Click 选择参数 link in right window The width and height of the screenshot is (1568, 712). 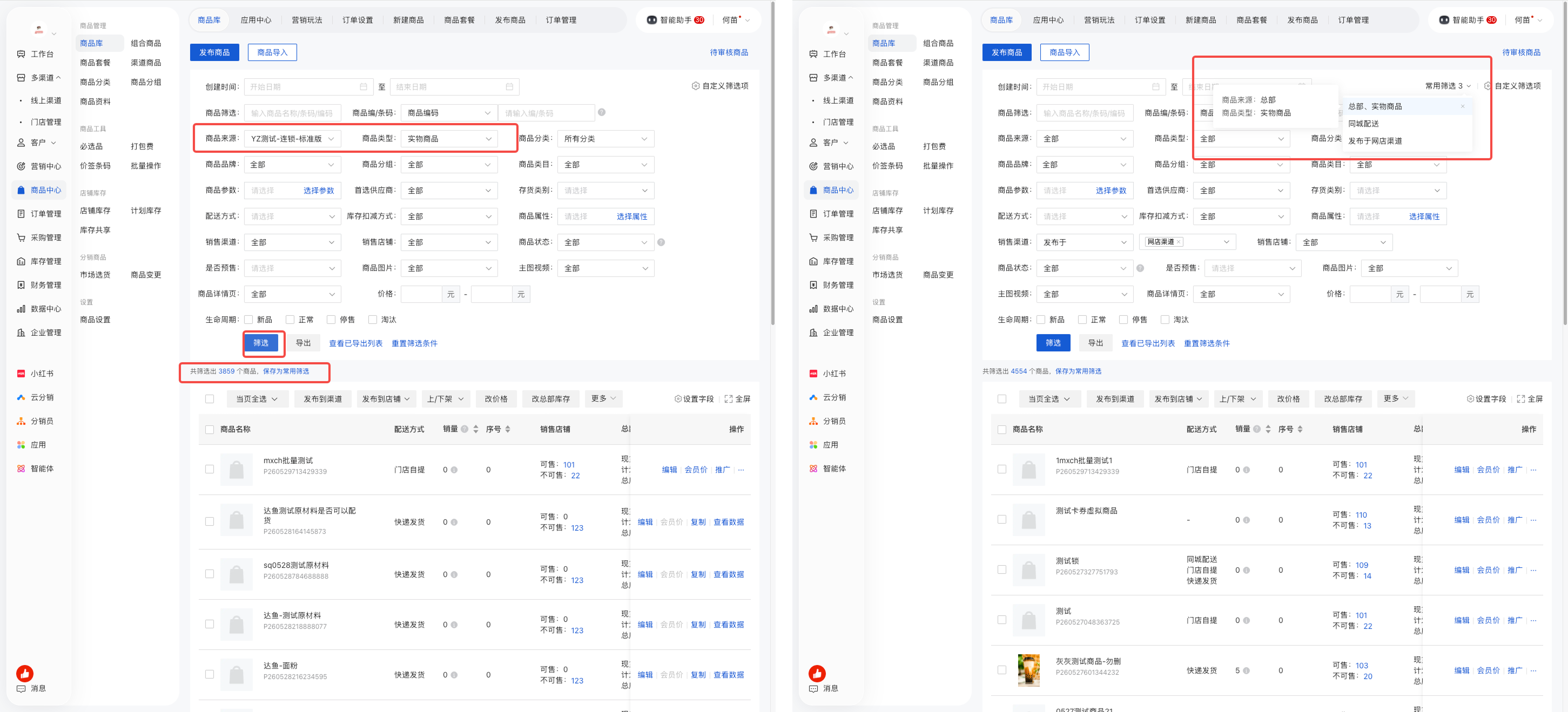click(x=1111, y=191)
